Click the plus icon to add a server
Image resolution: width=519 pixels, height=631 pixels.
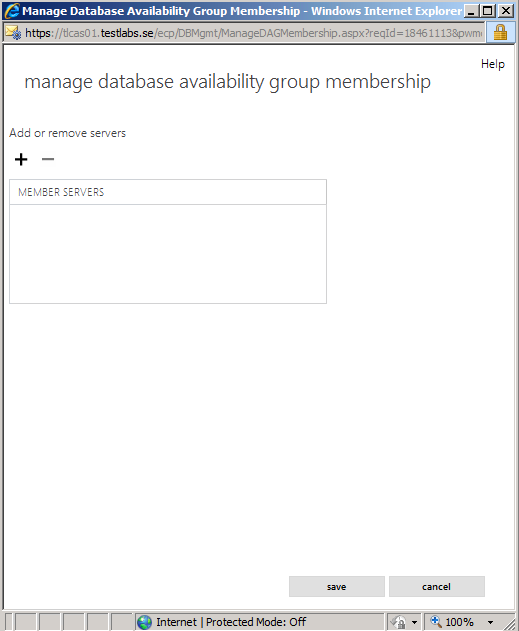pyautogui.click(x=21, y=159)
